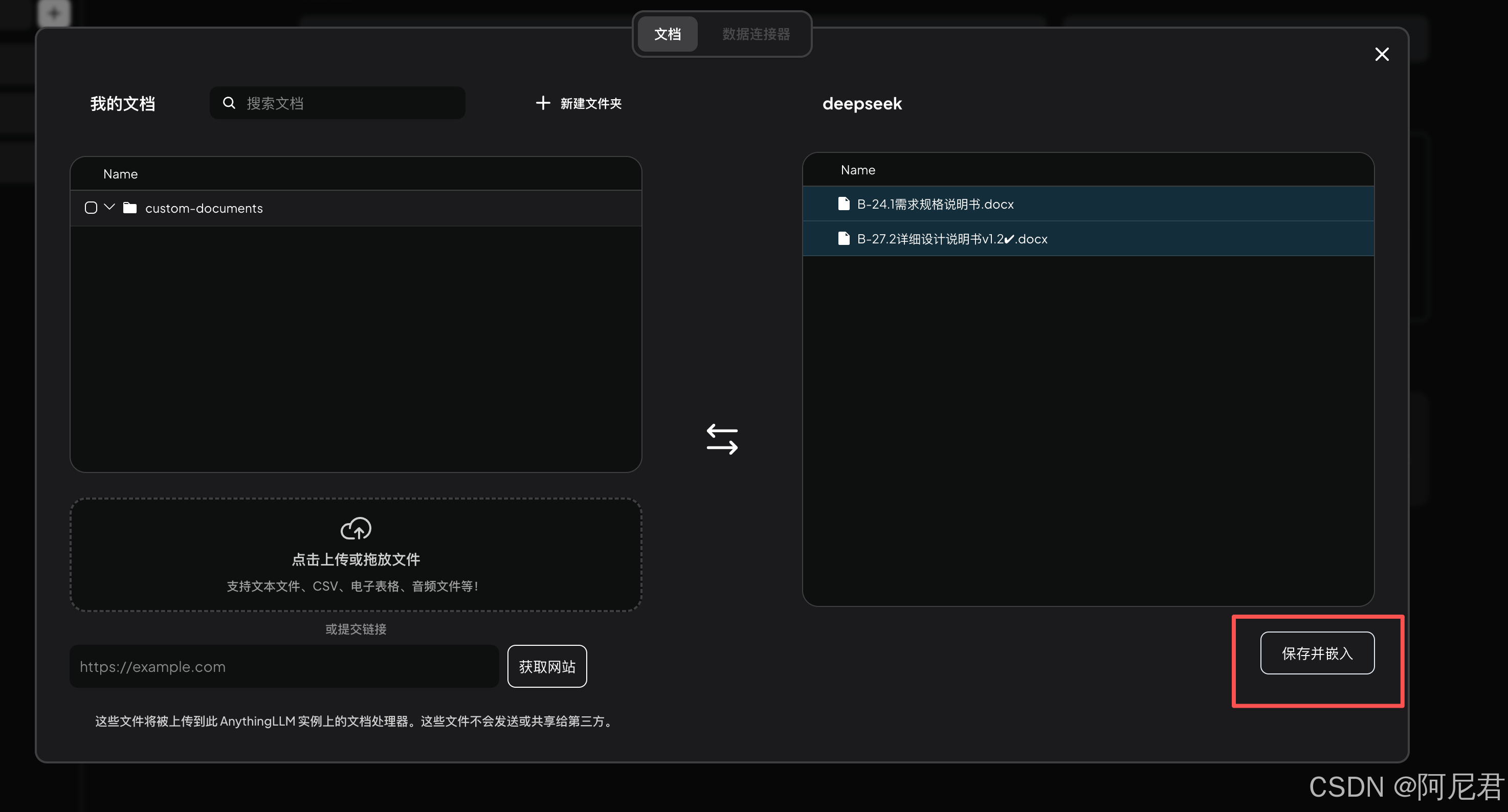This screenshot has width=1508, height=812.
Task: Click file icon of B-27.2详细设计说明书v1.2
Action: 844,239
